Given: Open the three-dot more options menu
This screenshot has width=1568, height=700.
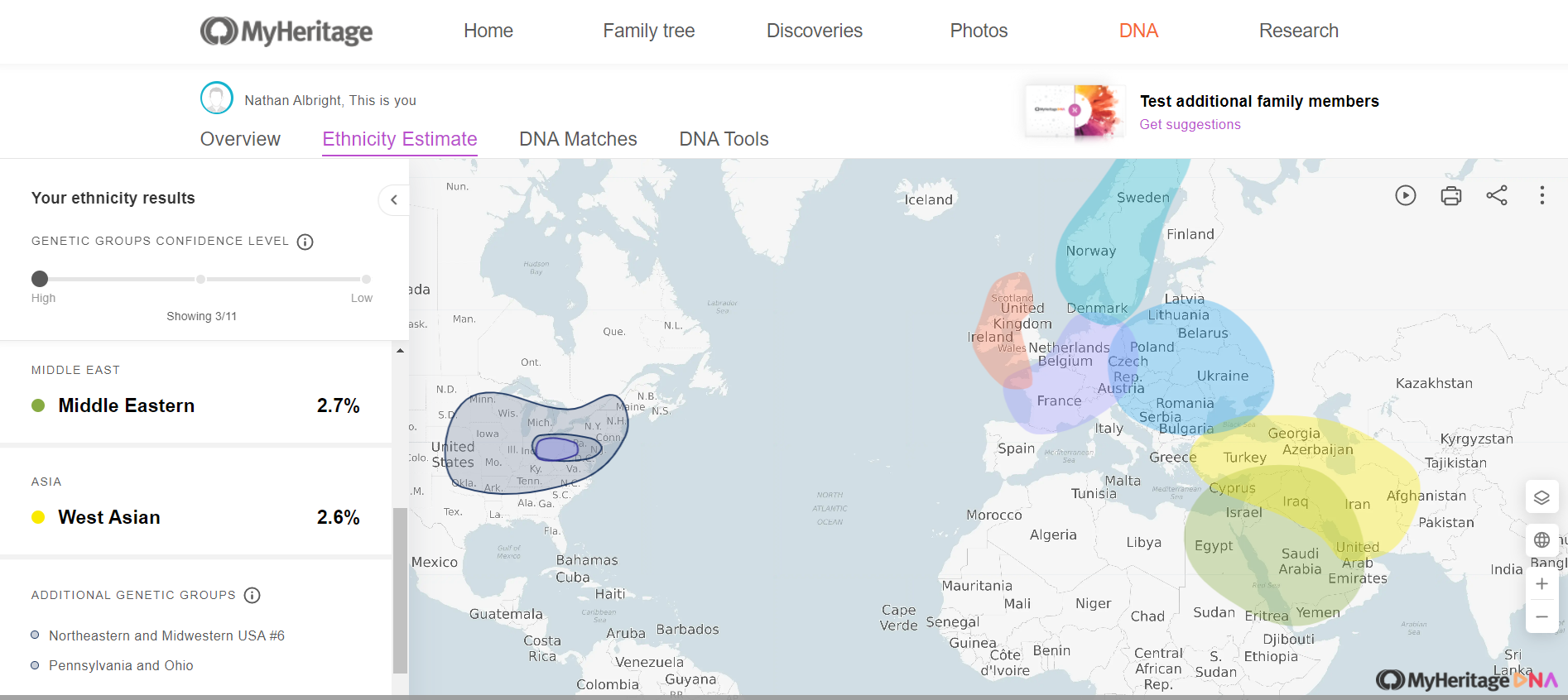Looking at the screenshot, I should [1542, 195].
